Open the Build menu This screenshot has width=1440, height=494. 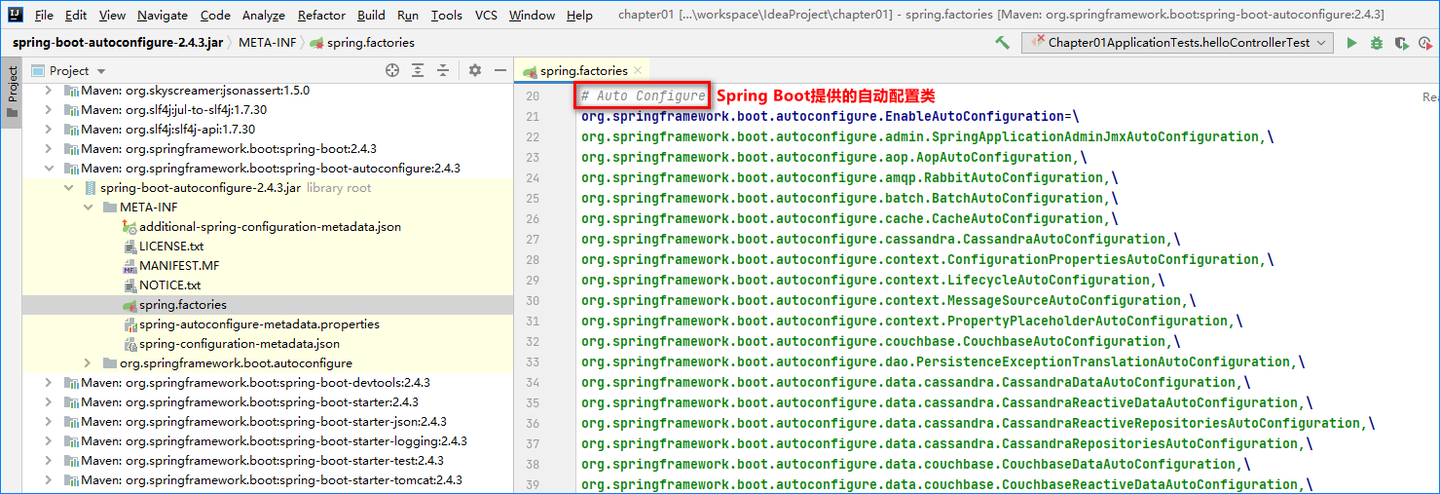[371, 15]
